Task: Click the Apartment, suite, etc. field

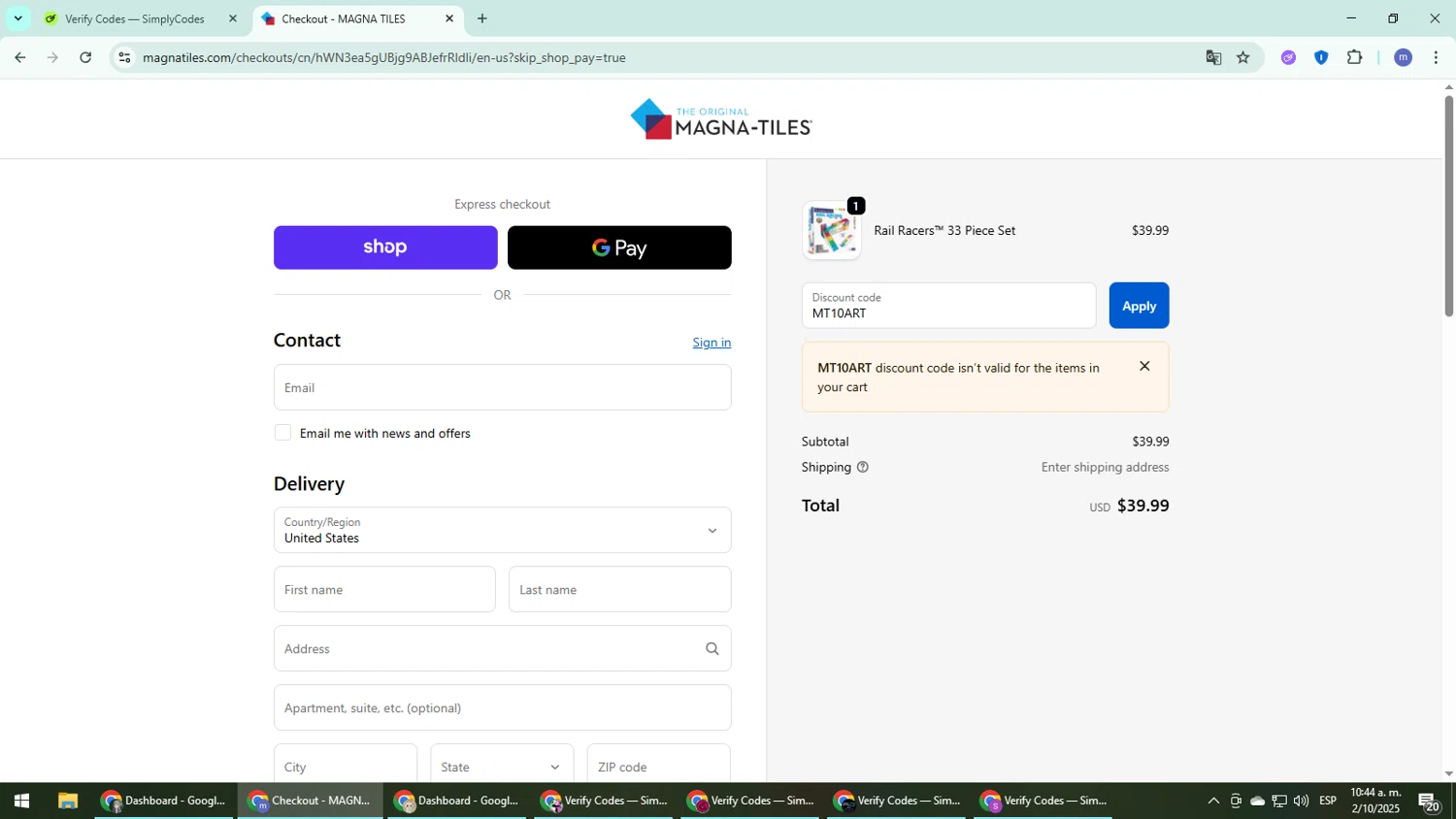Action: pos(503,707)
